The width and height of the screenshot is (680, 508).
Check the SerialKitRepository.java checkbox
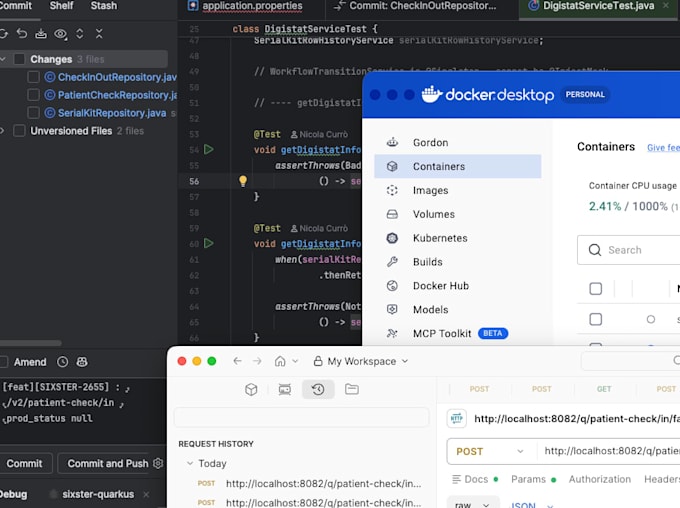pyautogui.click(x=33, y=113)
